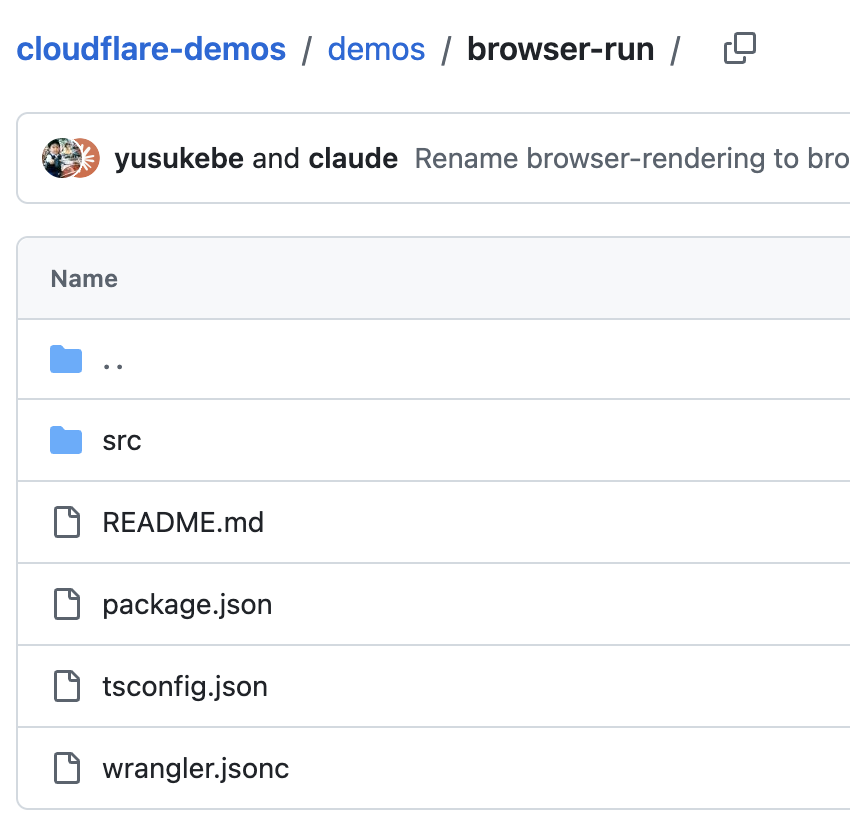The height and width of the screenshot is (828, 850).
Task: Click the browser-run breadcrumb text
Action: pos(561,49)
